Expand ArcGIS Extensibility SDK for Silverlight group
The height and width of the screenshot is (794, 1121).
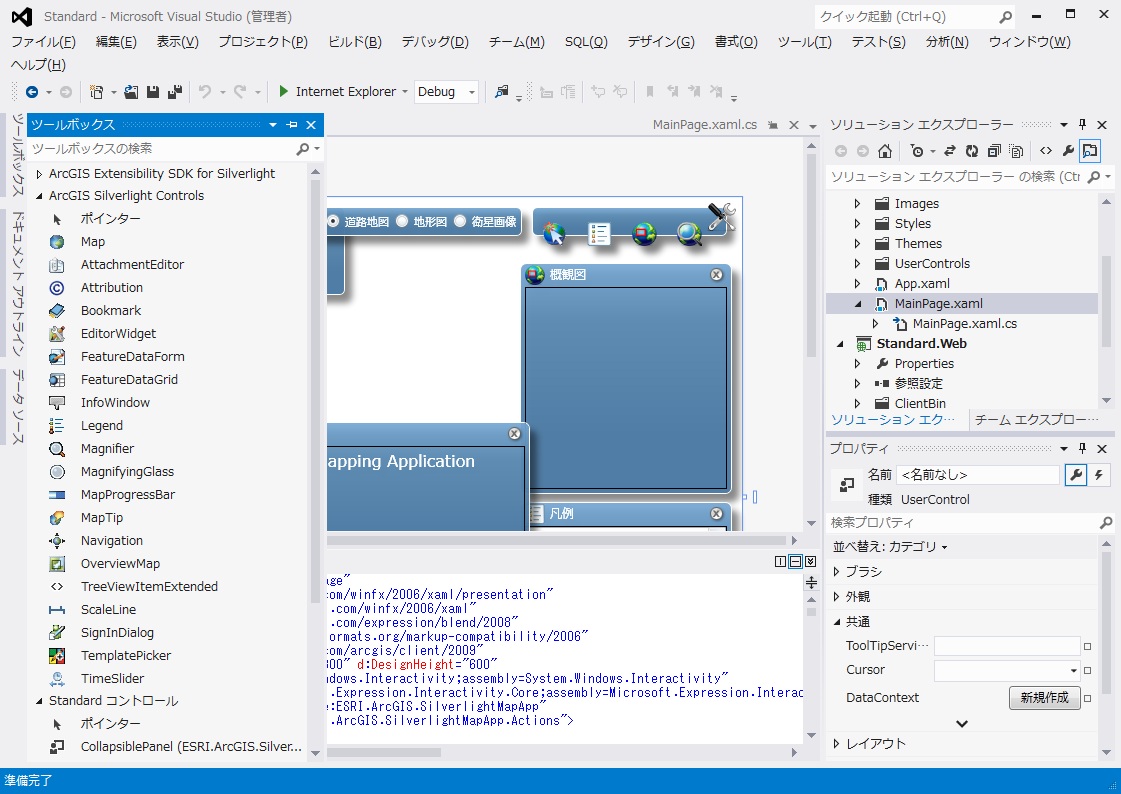point(39,174)
